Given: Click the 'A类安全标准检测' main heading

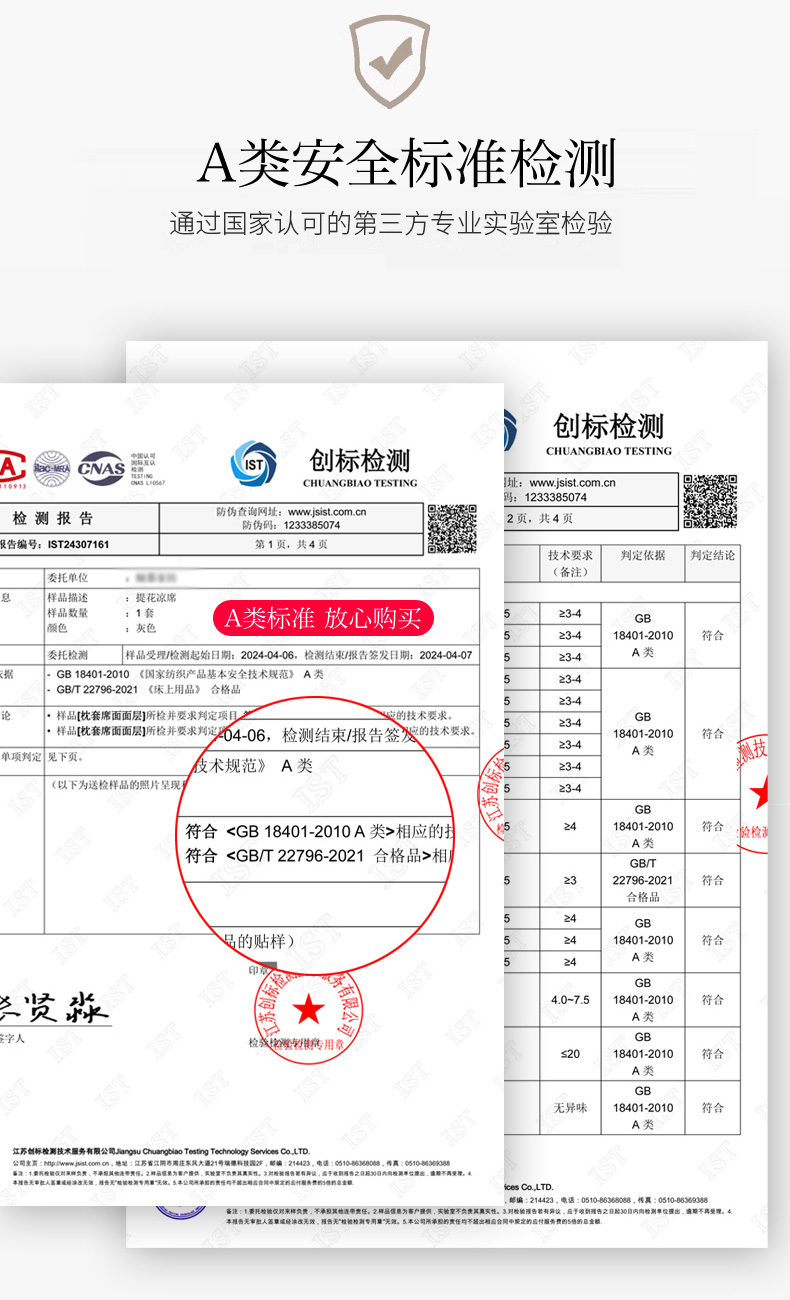Looking at the screenshot, I should coord(406,164).
